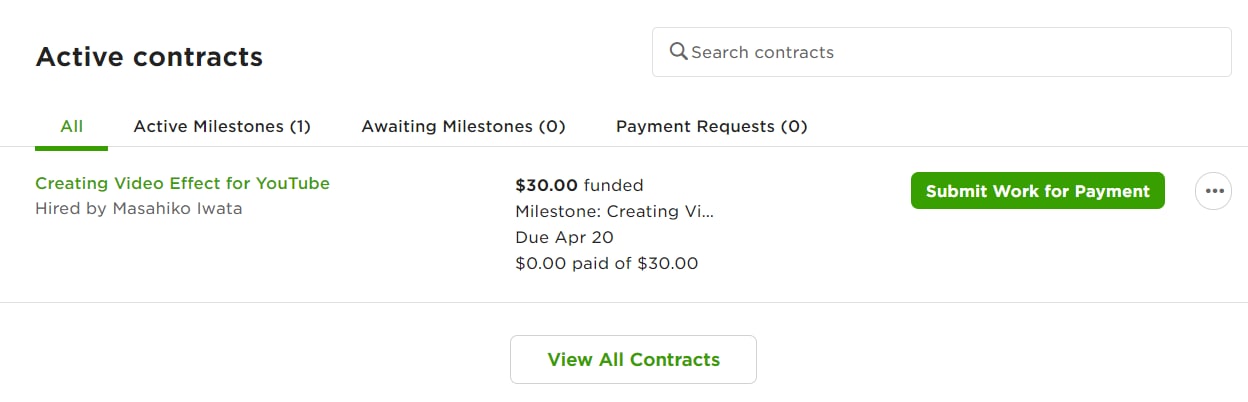The width and height of the screenshot is (1248, 402).
Task: Go to Payment Requests (0) tab
Action: point(711,126)
